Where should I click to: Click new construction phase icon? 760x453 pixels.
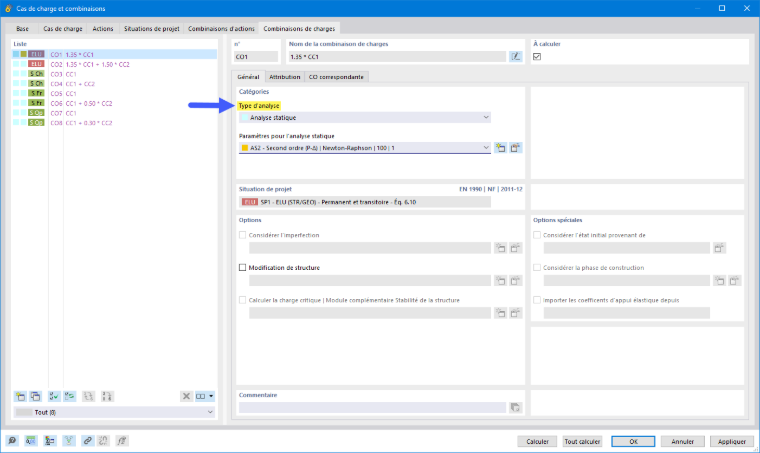[x=720, y=281]
